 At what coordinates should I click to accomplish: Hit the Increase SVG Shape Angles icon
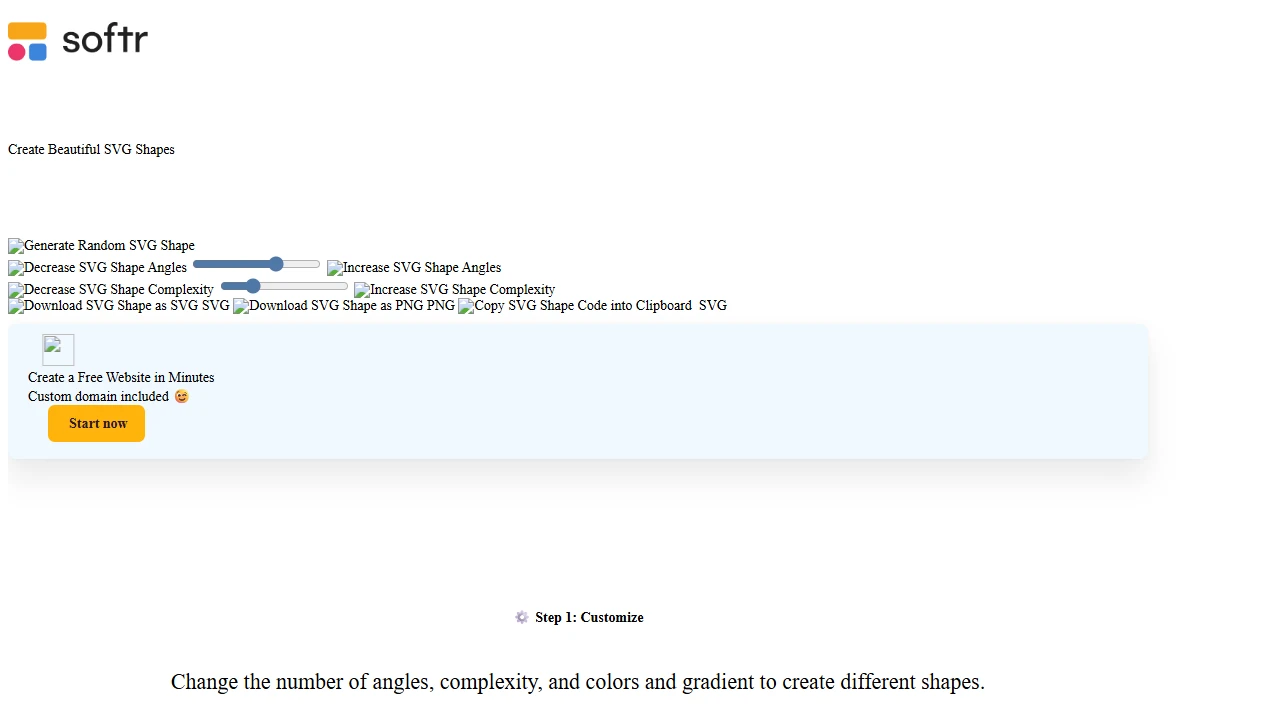pyautogui.click(x=414, y=268)
